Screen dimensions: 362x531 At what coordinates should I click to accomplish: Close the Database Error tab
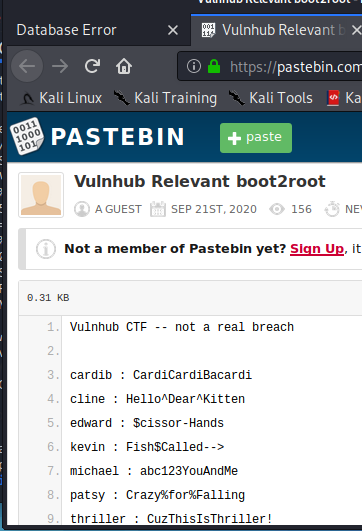pyautogui.click(x=173, y=30)
